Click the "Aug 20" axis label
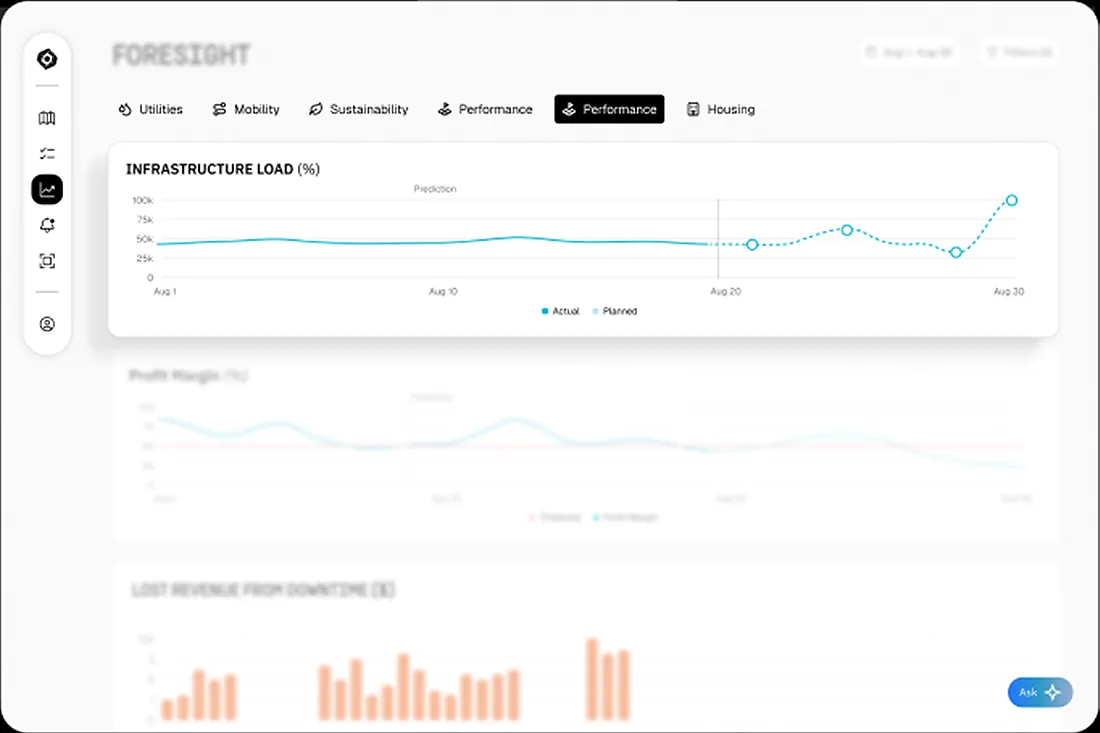Viewport: 1100px width, 733px height. point(725,292)
